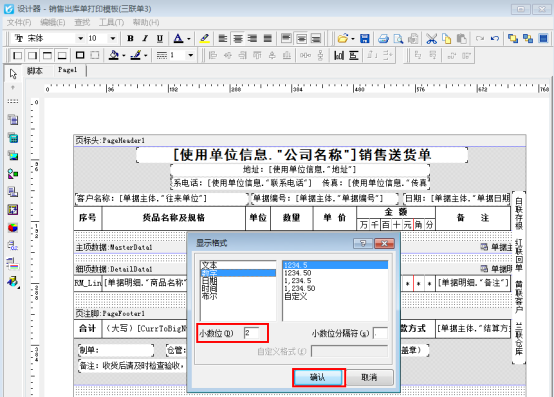
Task: Expand the font color dropdown arrow
Action: [x=189, y=38]
